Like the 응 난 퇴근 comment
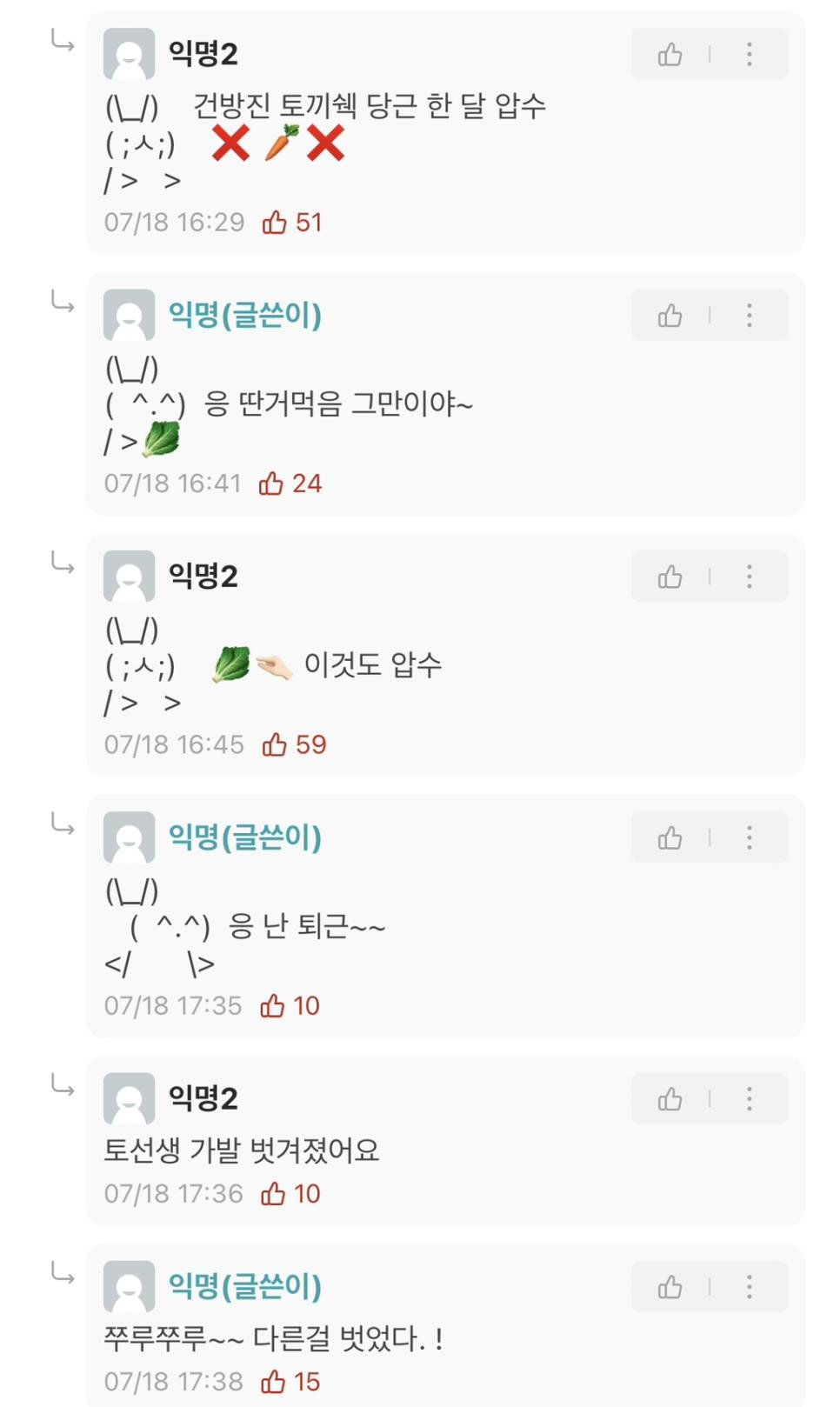The width and height of the screenshot is (840, 1407). point(670,837)
